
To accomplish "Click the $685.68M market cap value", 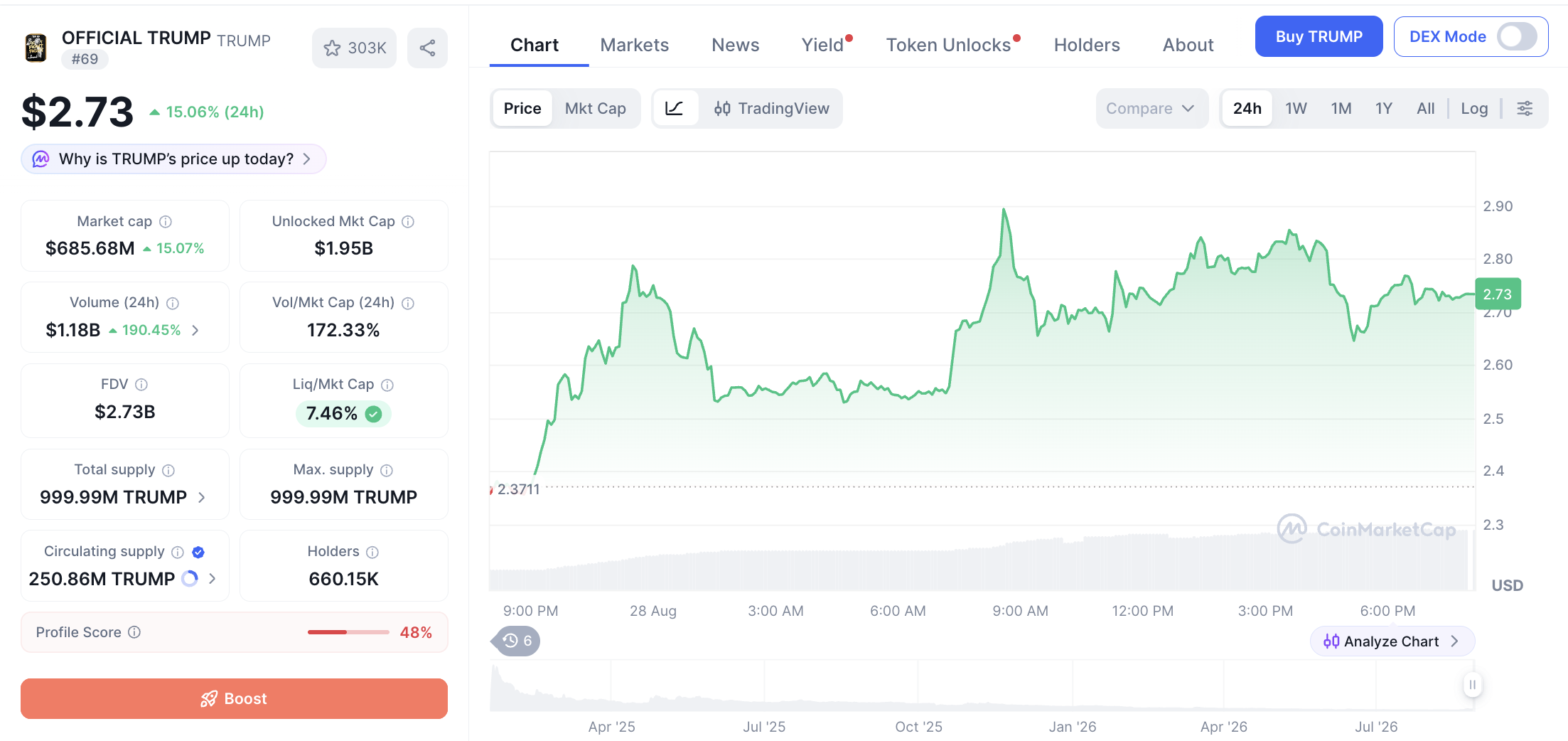I will (x=90, y=248).
